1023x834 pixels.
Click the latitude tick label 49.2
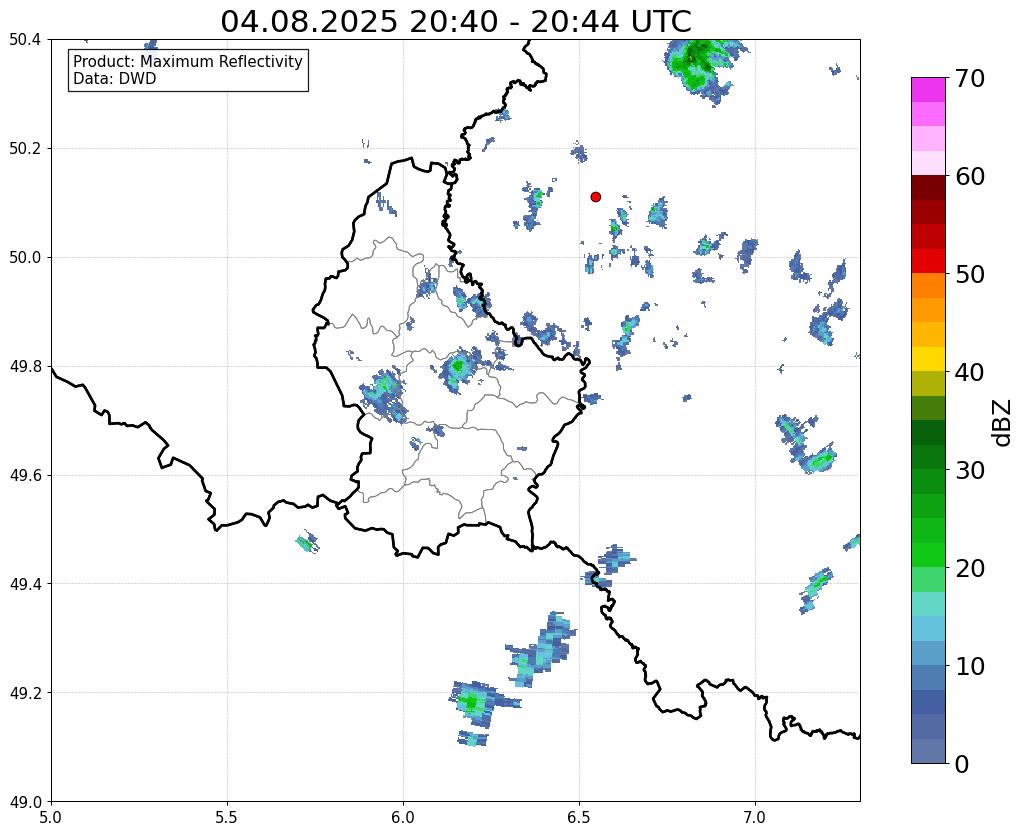coord(25,692)
